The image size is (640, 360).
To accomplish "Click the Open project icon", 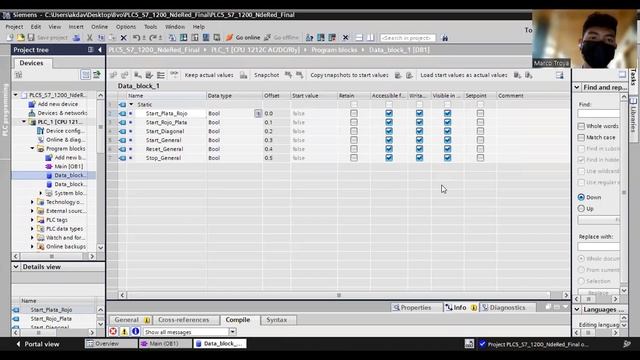I will point(20,38).
